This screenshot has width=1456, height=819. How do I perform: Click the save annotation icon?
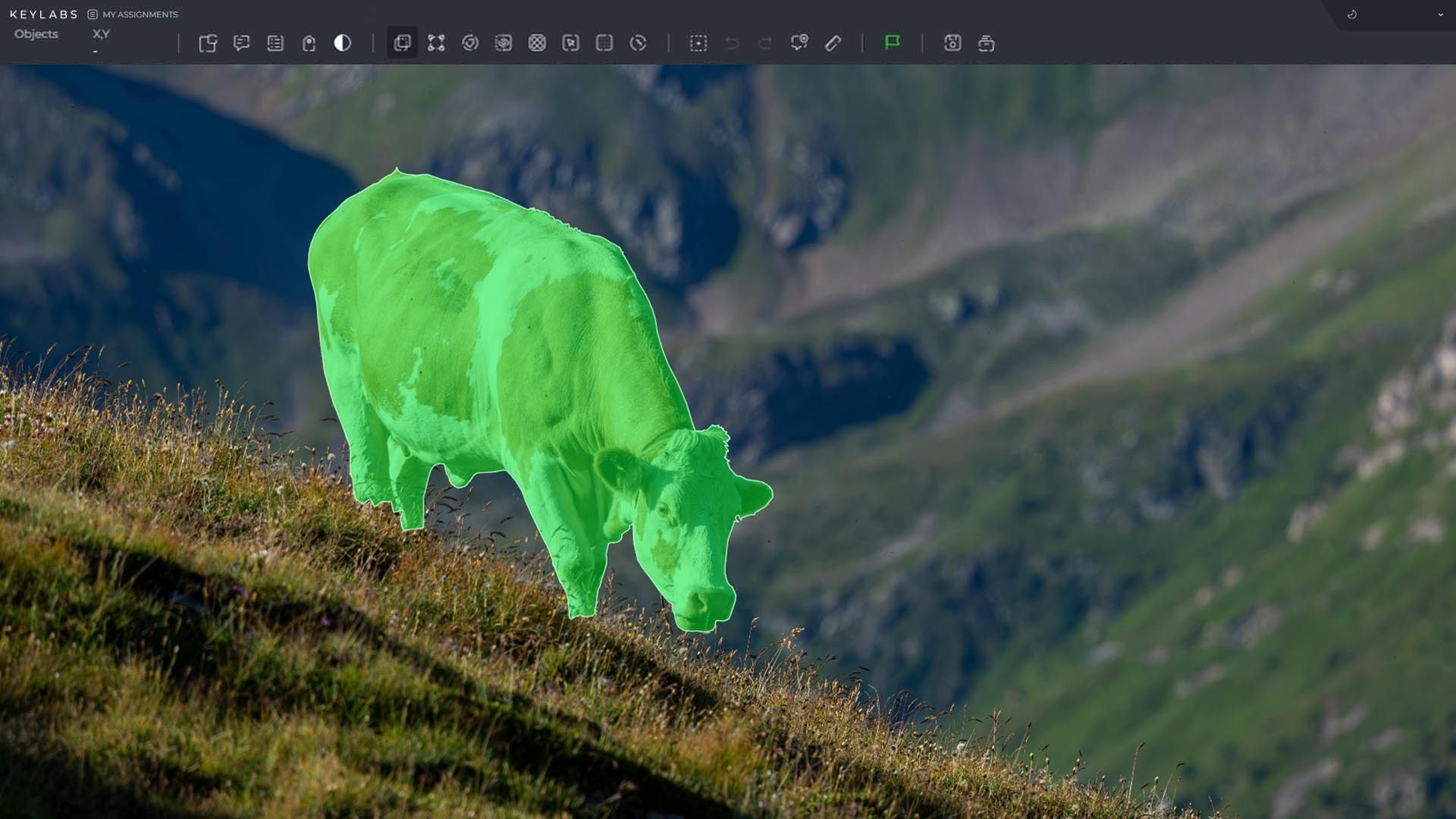[x=952, y=43]
